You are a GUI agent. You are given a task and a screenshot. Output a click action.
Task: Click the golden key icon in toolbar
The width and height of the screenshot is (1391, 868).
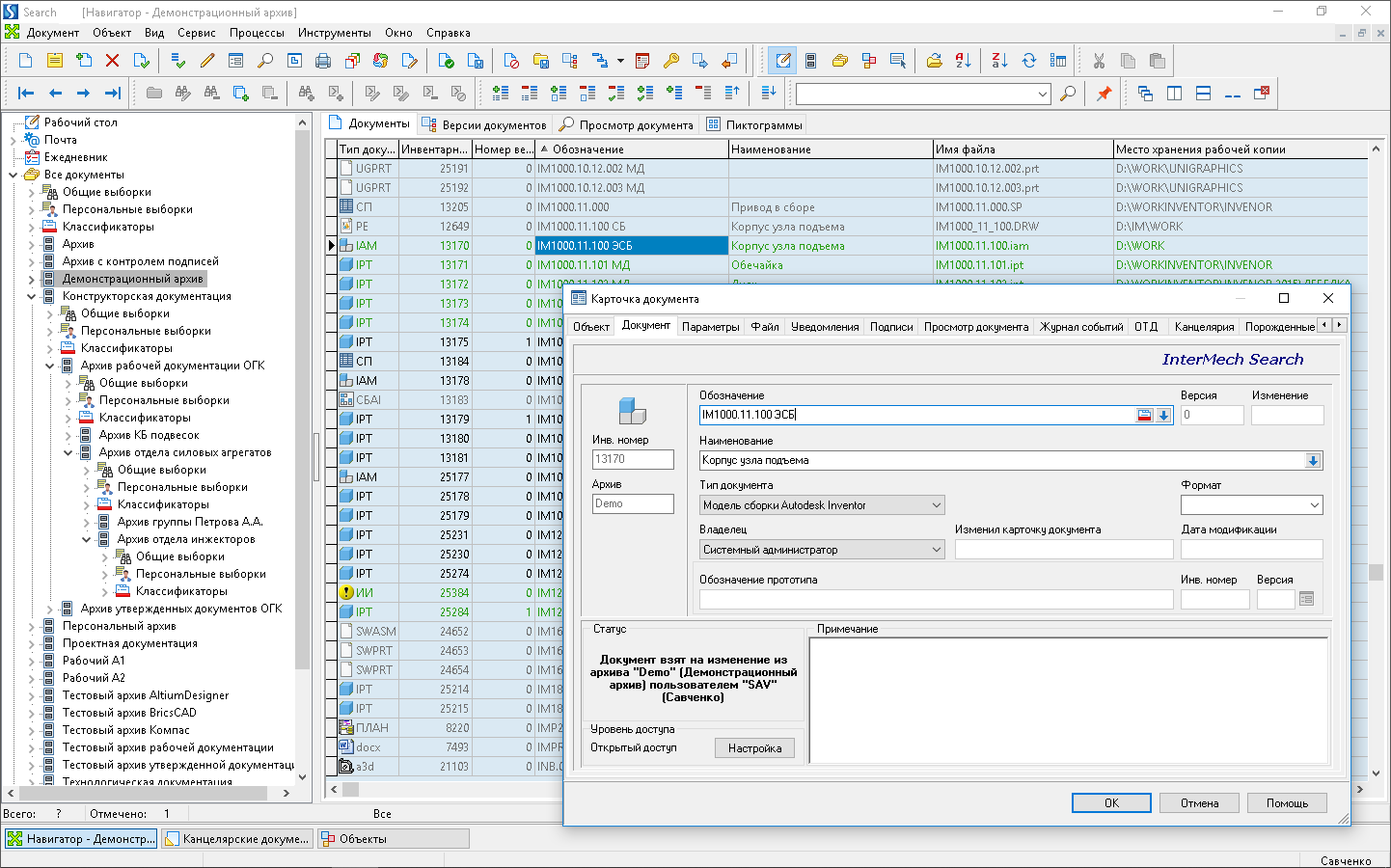[x=671, y=61]
